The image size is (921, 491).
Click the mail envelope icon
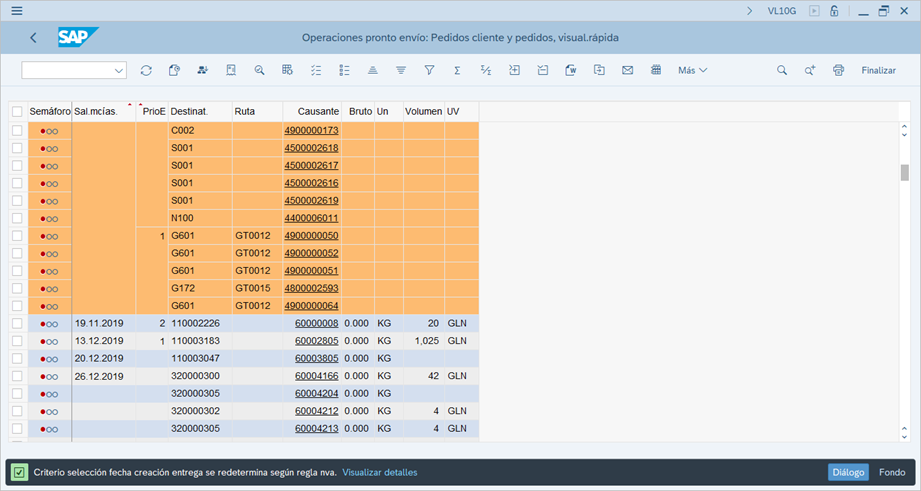click(x=627, y=71)
